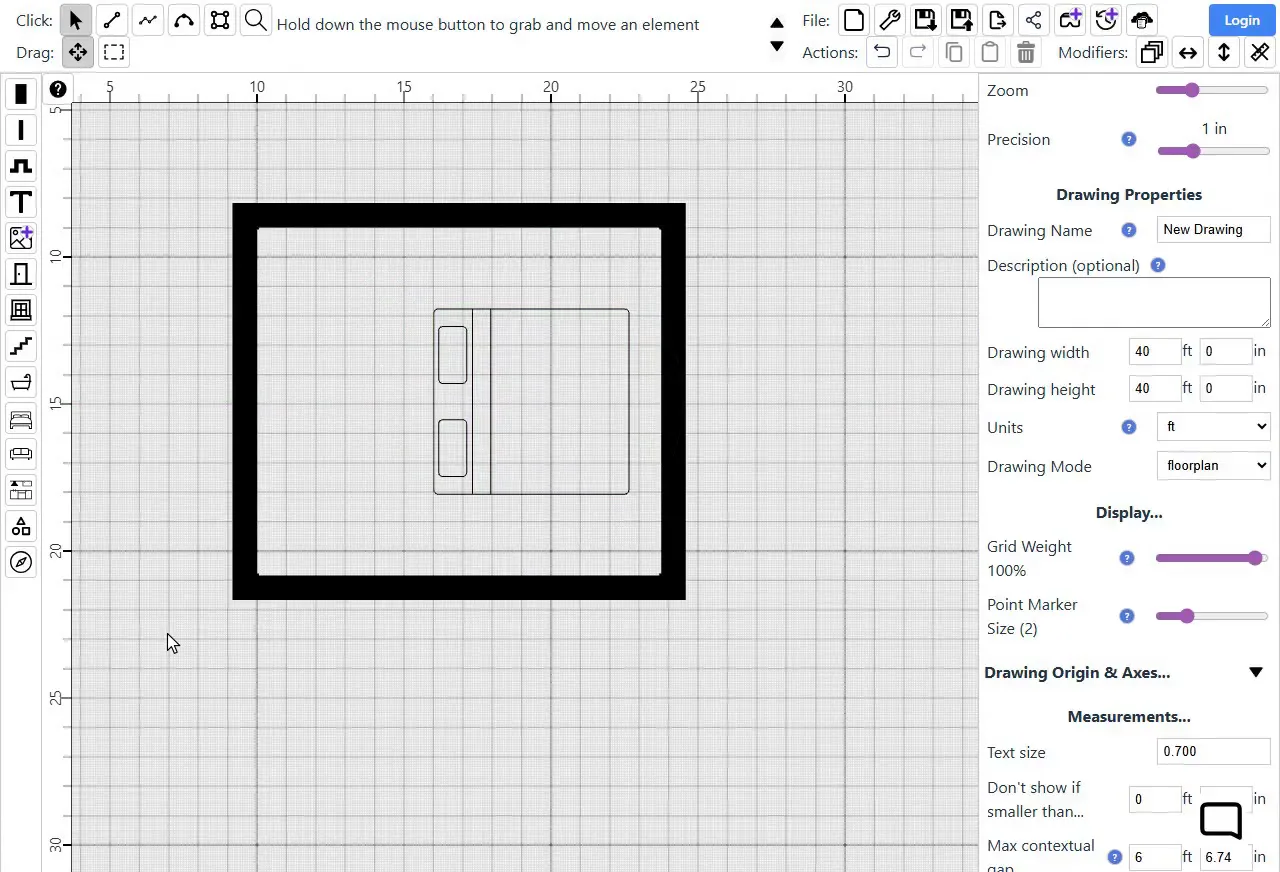Image resolution: width=1280 pixels, height=872 pixels.
Task: Delete selection with the trash icon
Action: tap(1026, 52)
